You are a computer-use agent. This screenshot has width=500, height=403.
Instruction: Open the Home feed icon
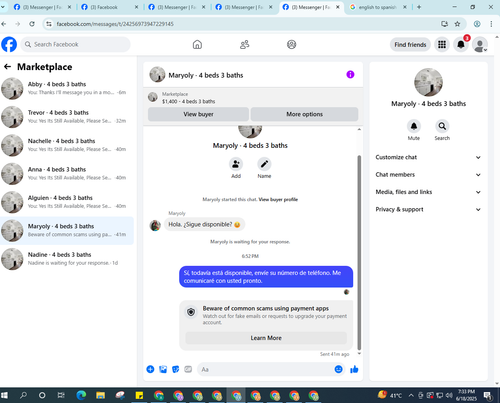197,44
